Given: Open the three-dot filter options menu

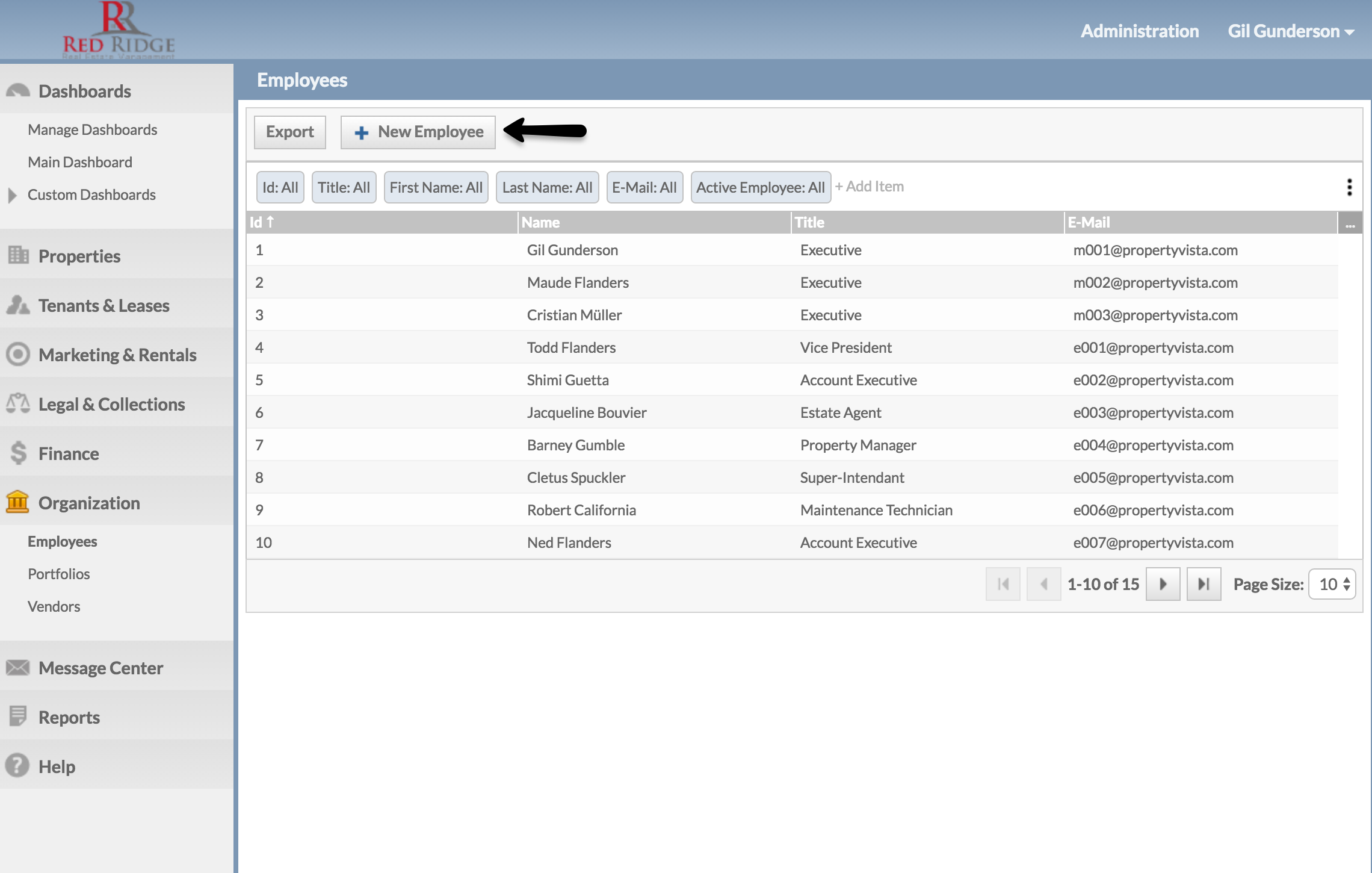Looking at the screenshot, I should 1350,187.
